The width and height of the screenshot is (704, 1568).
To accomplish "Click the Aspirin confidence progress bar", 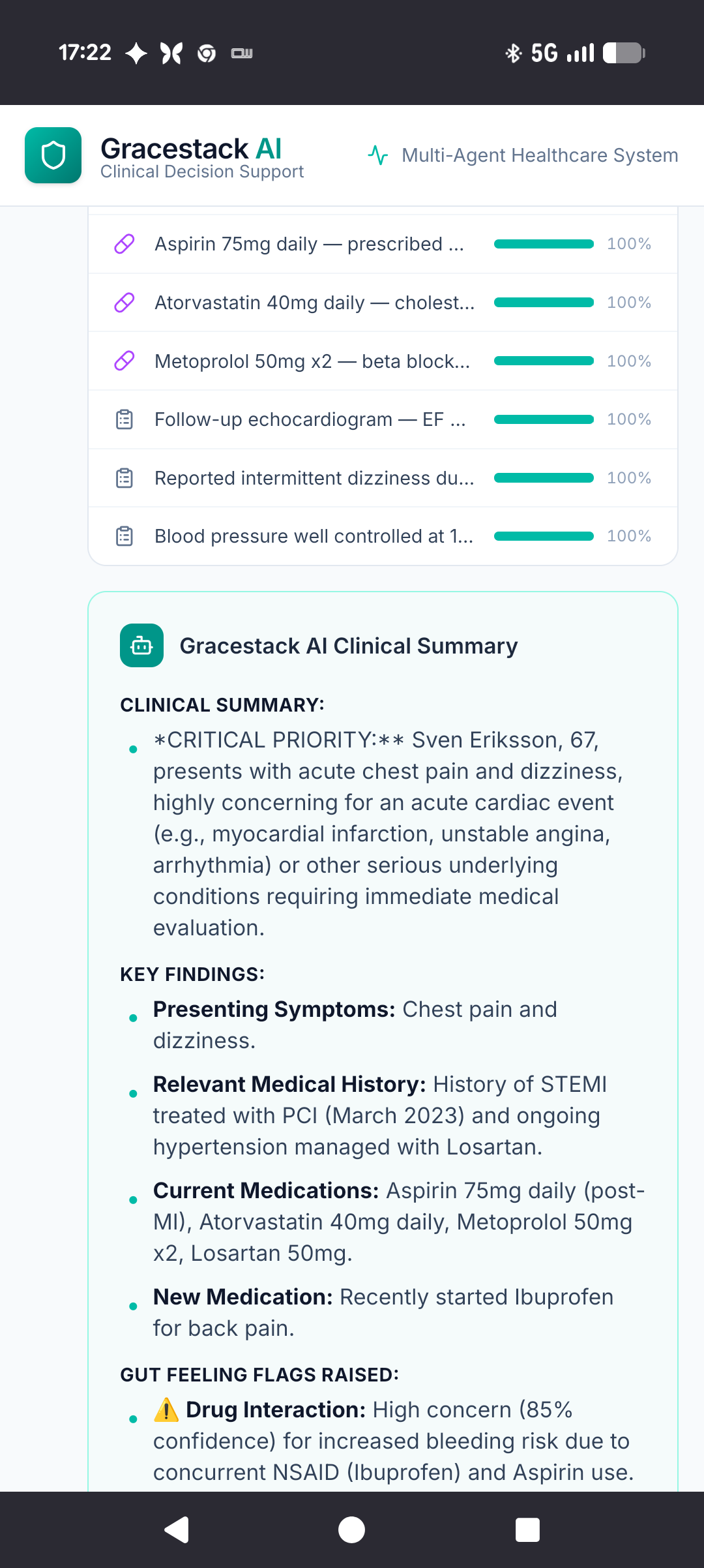I will tap(544, 244).
